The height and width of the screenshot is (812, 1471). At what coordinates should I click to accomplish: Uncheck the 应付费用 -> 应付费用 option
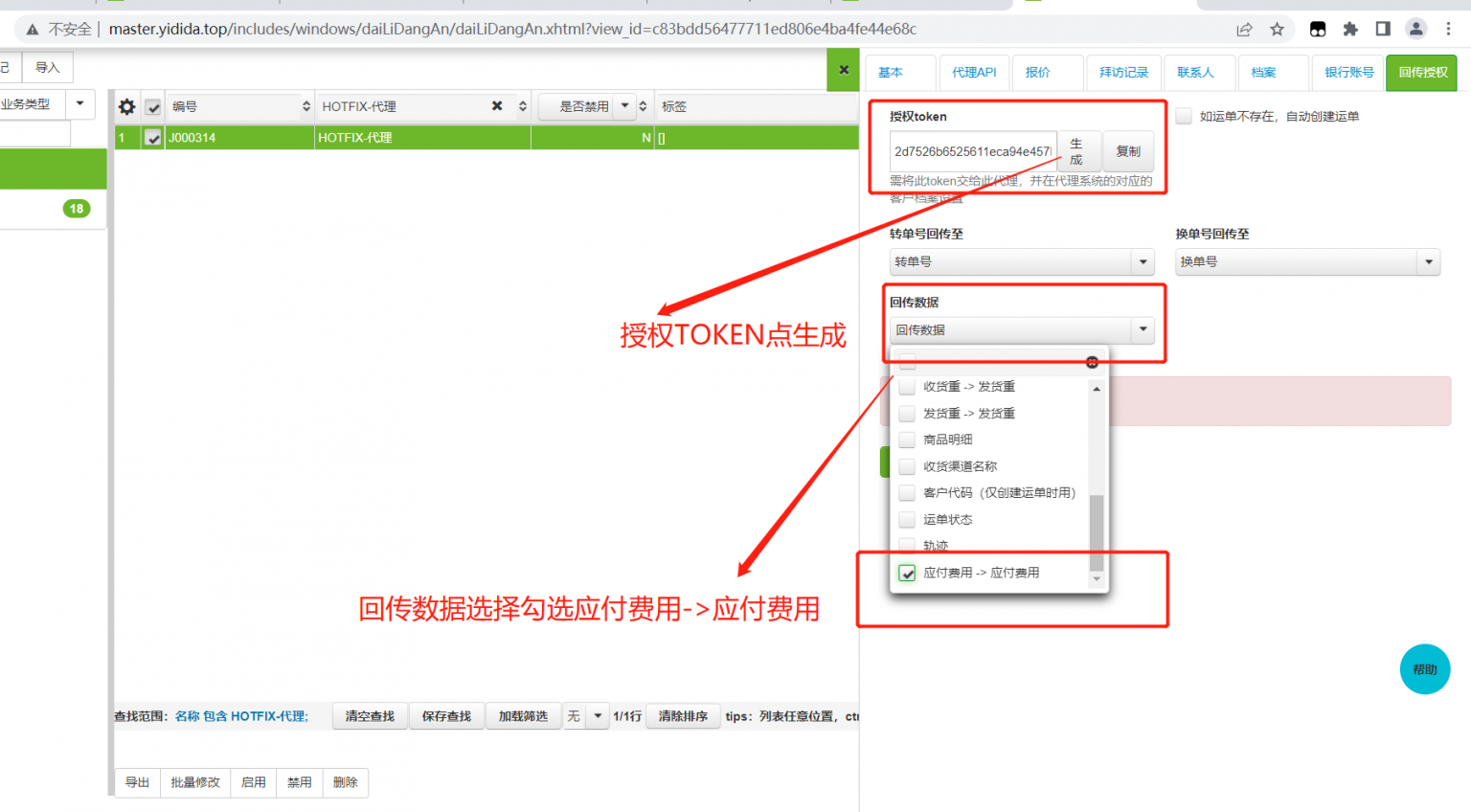pyautogui.click(x=907, y=573)
